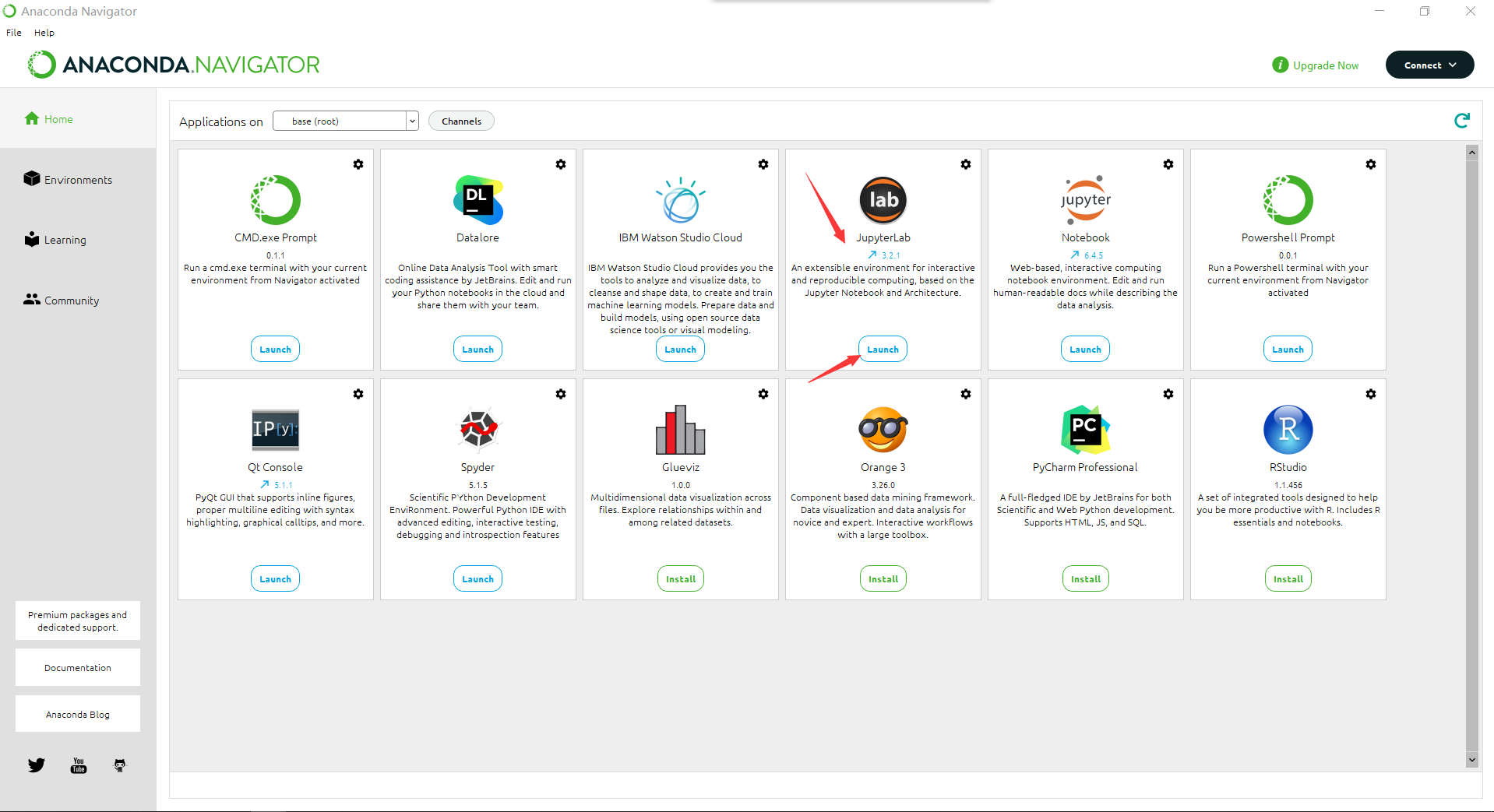
Task: Launch CMD.exe Prompt
Action: pos(276,350)
